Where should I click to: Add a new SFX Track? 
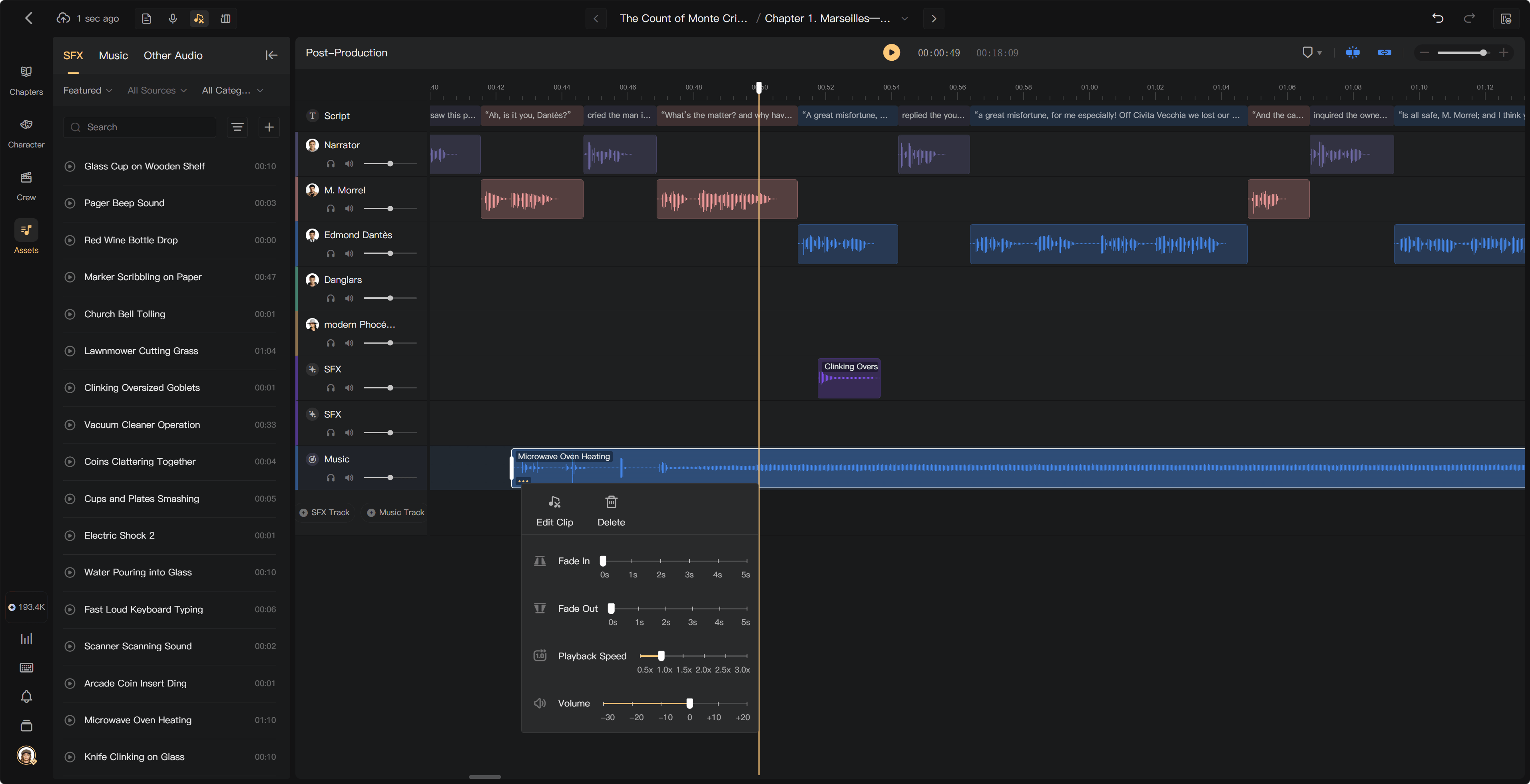click(324, 513)
